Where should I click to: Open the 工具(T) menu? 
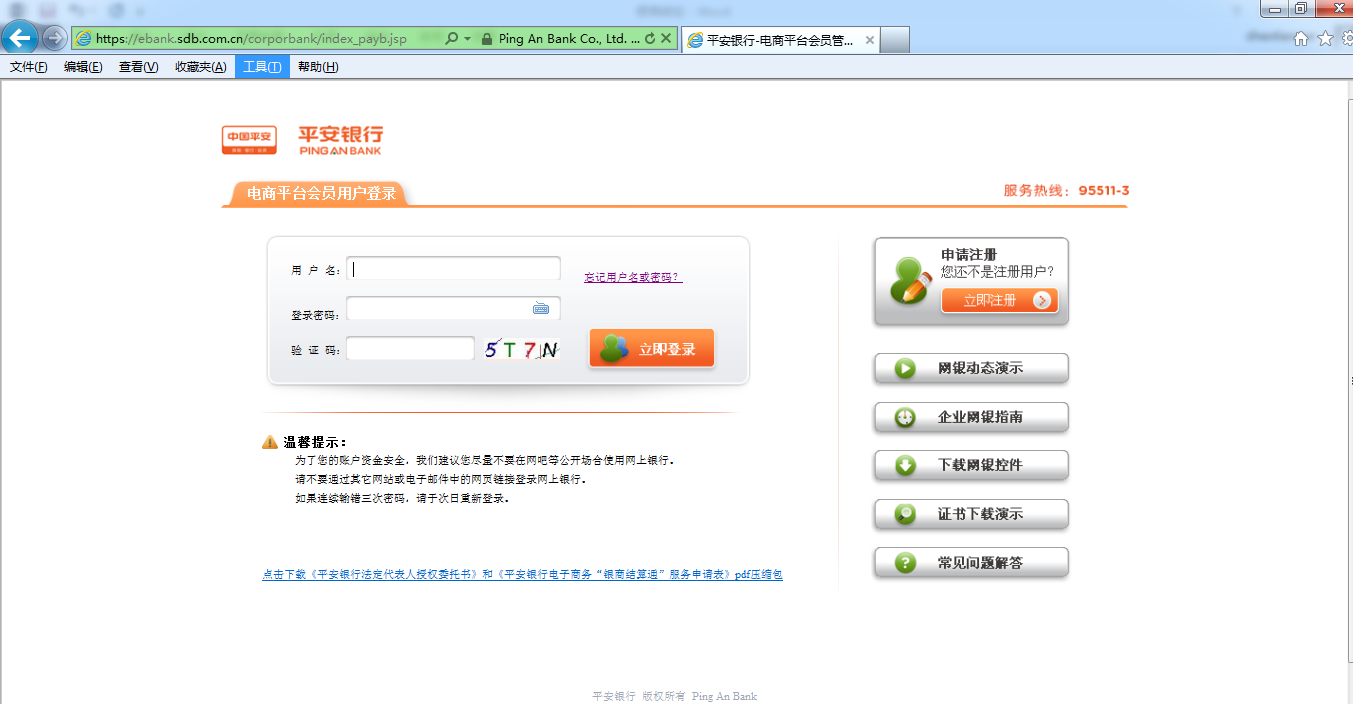[262, 67]
